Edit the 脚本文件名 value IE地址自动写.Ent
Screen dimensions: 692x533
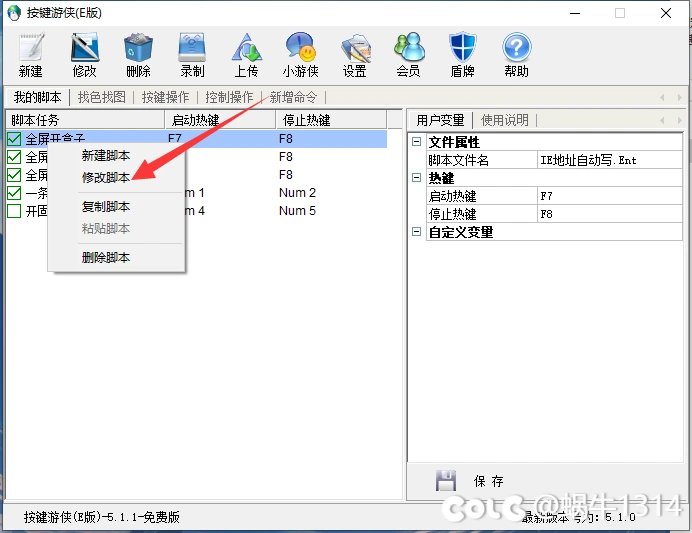[609, 160]
